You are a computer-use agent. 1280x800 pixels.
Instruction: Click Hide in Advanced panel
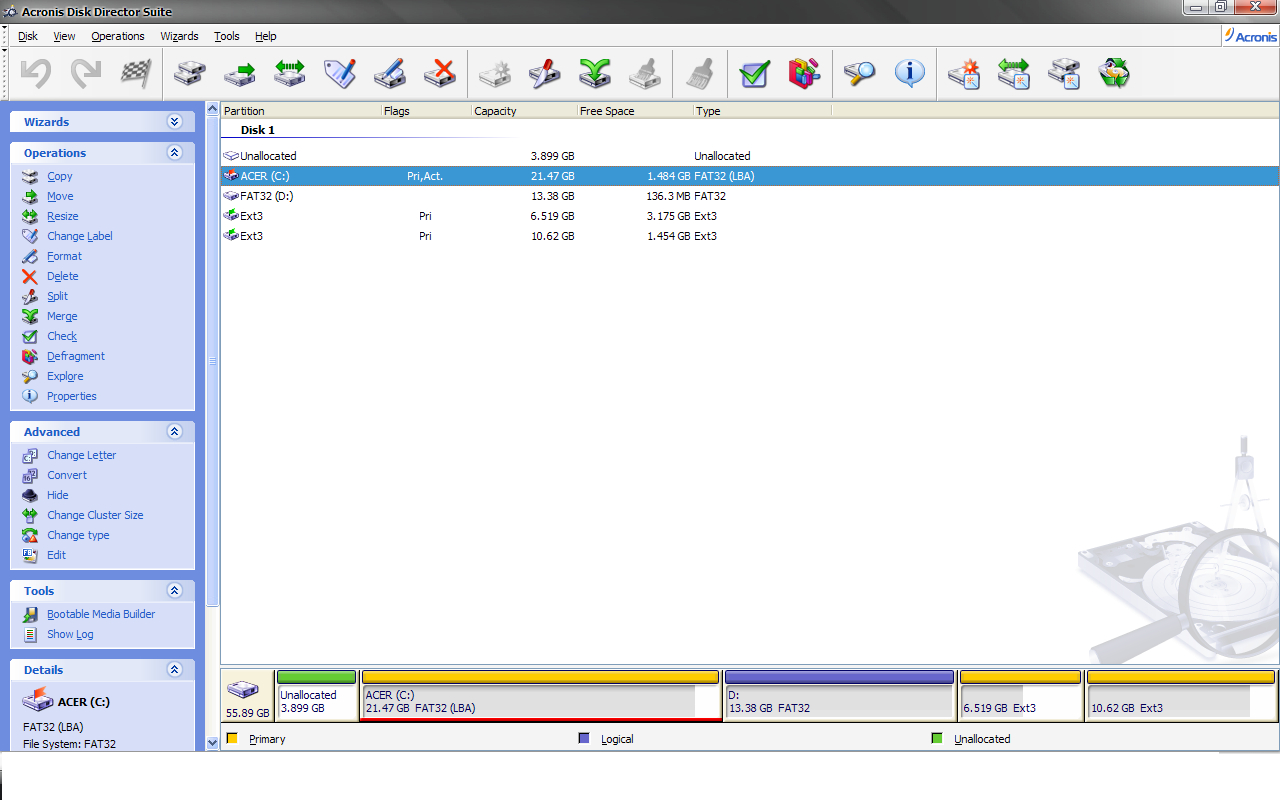[x=58, y=495]
